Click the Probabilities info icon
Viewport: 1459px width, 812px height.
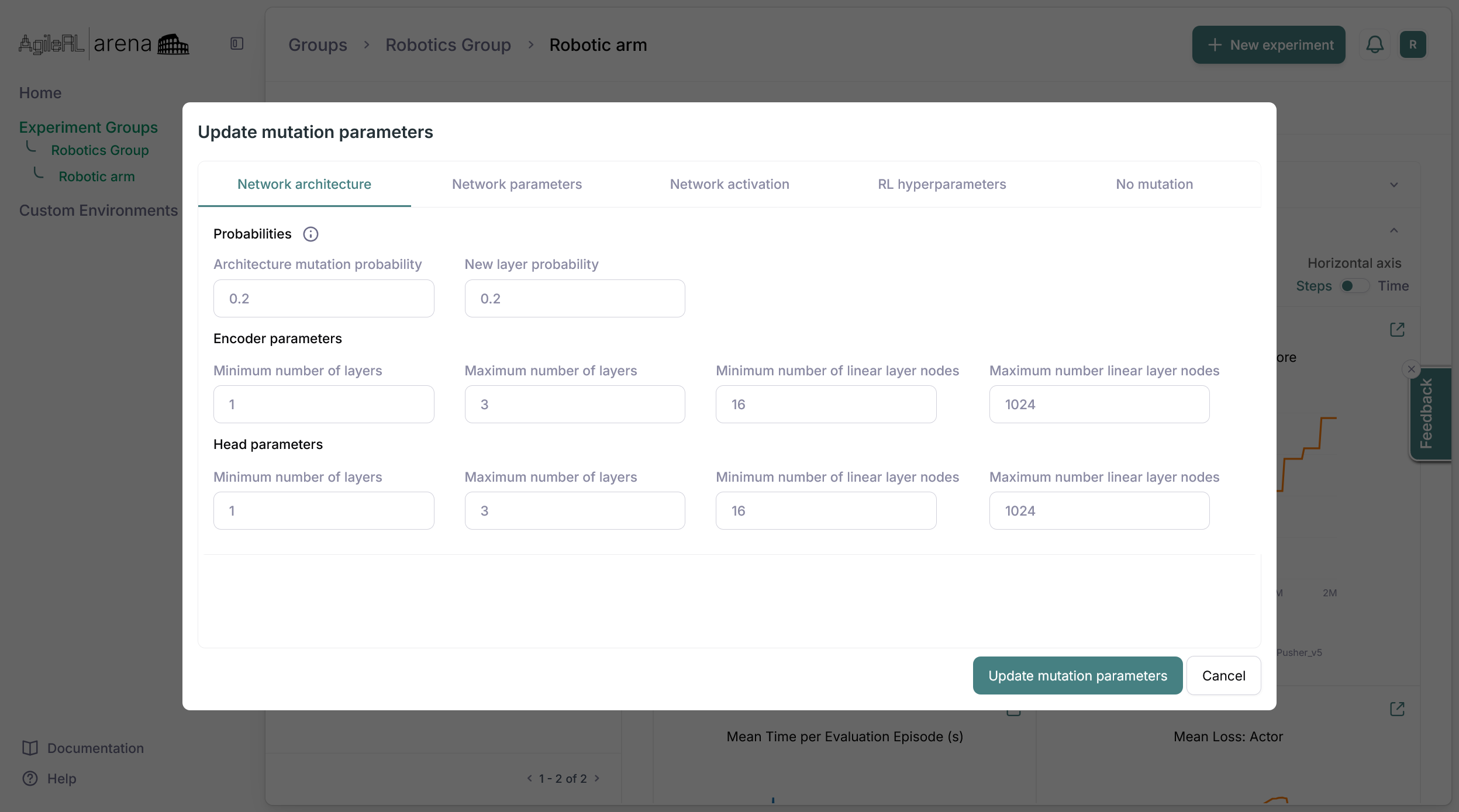pyautogui.click(x=311, y=234)
